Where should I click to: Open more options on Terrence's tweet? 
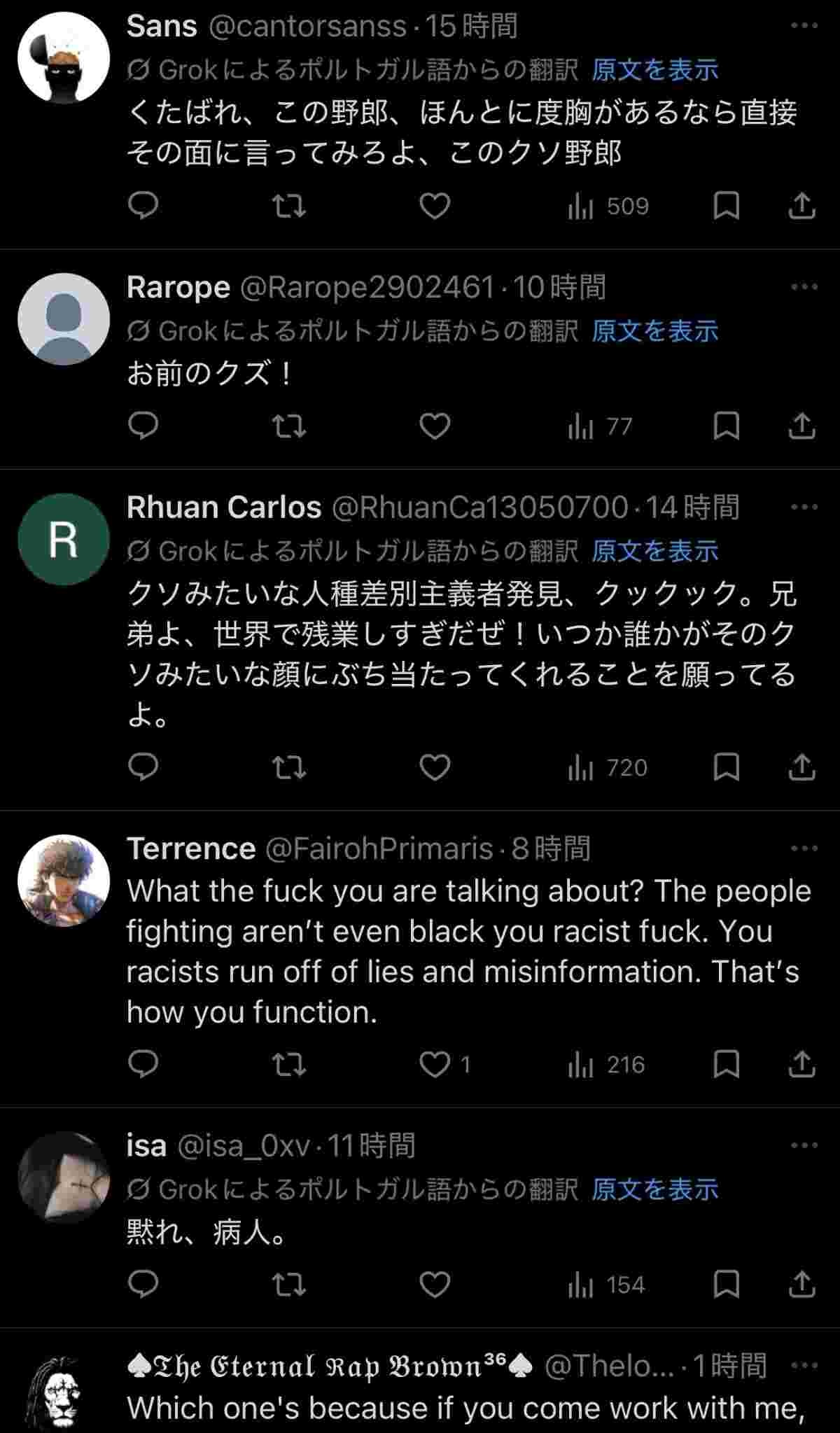coord(804,848)
